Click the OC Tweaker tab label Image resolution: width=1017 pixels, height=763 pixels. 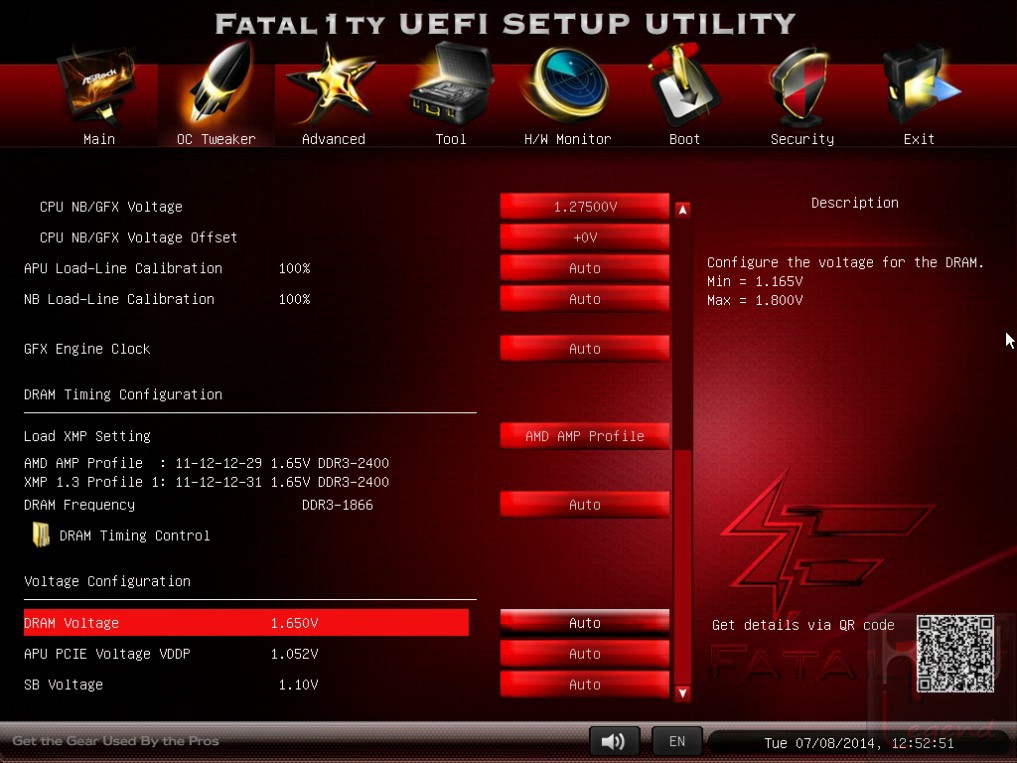pos(216,139)
